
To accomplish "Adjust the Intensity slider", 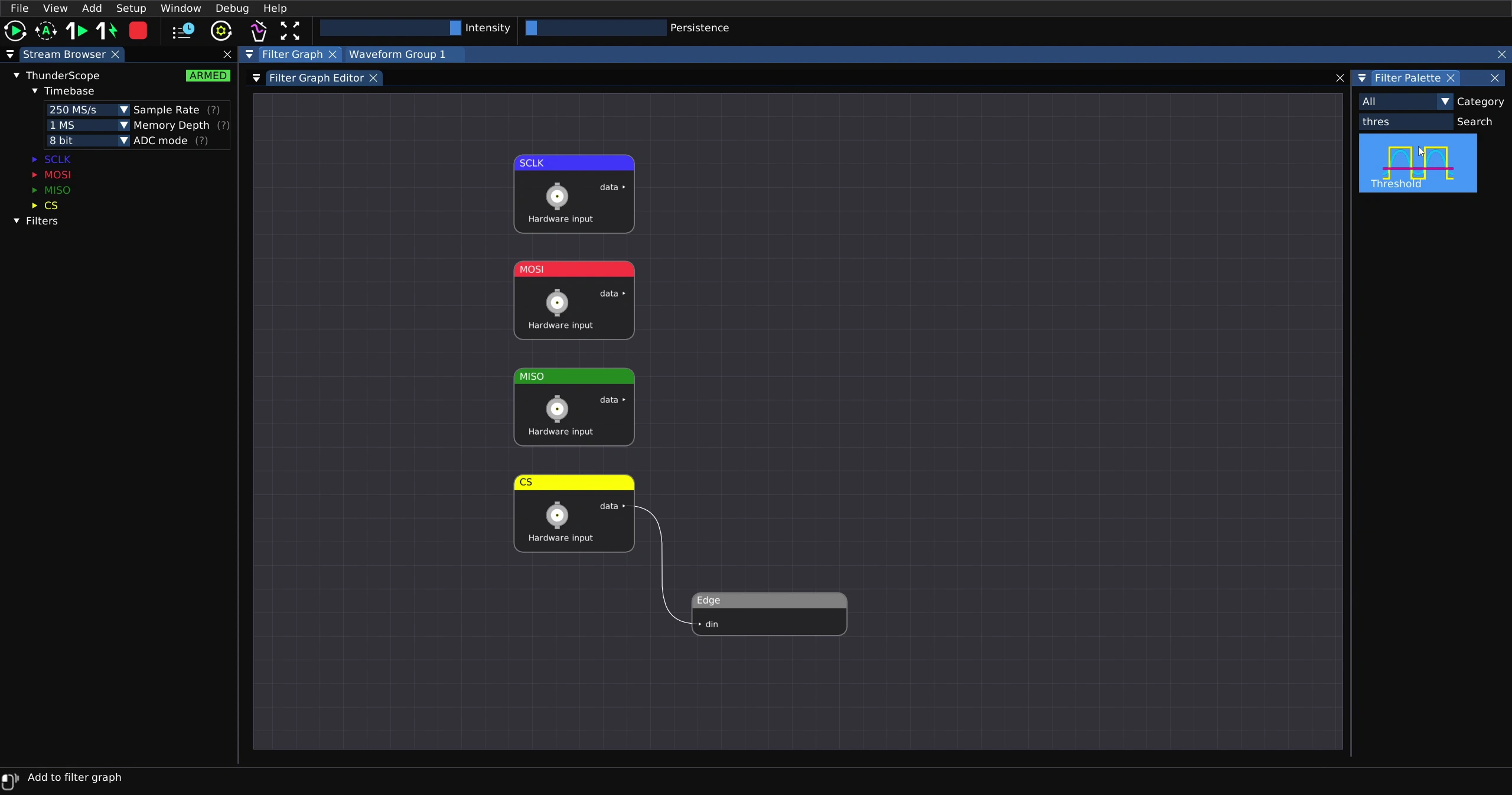I will 390,28.
